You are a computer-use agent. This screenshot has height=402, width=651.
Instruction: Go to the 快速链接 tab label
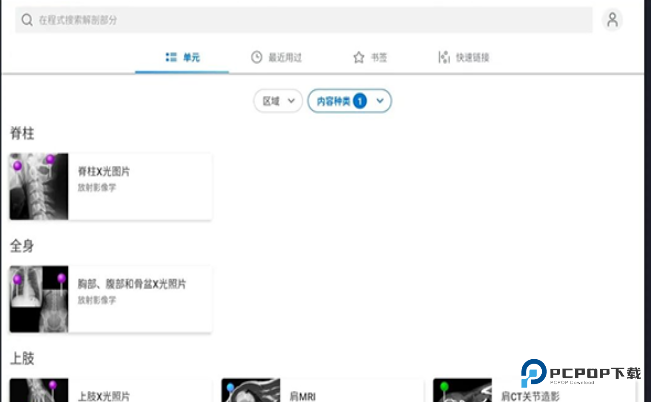(x=474, y=58)
